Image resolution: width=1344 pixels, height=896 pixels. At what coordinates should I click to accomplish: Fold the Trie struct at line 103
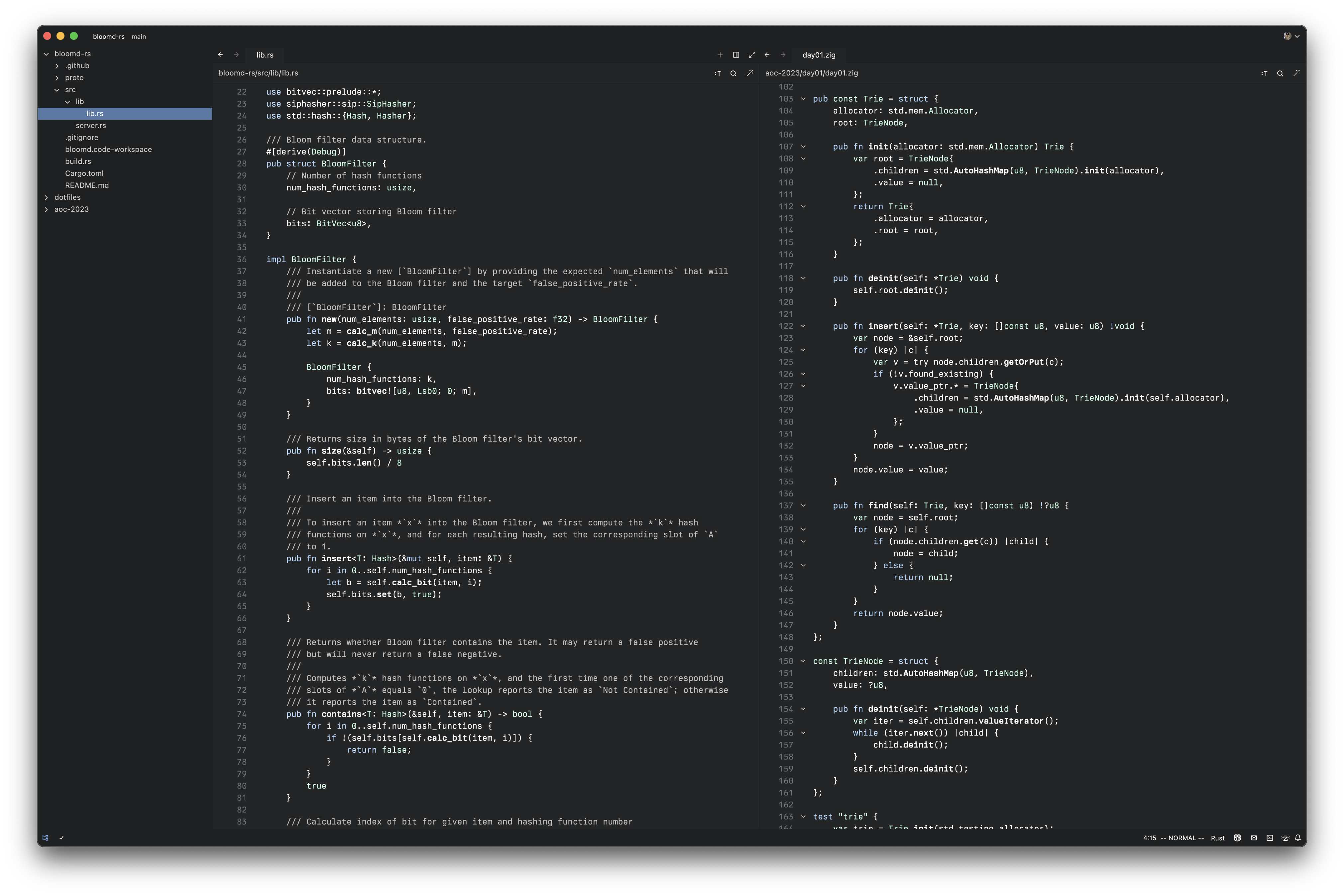803,99
